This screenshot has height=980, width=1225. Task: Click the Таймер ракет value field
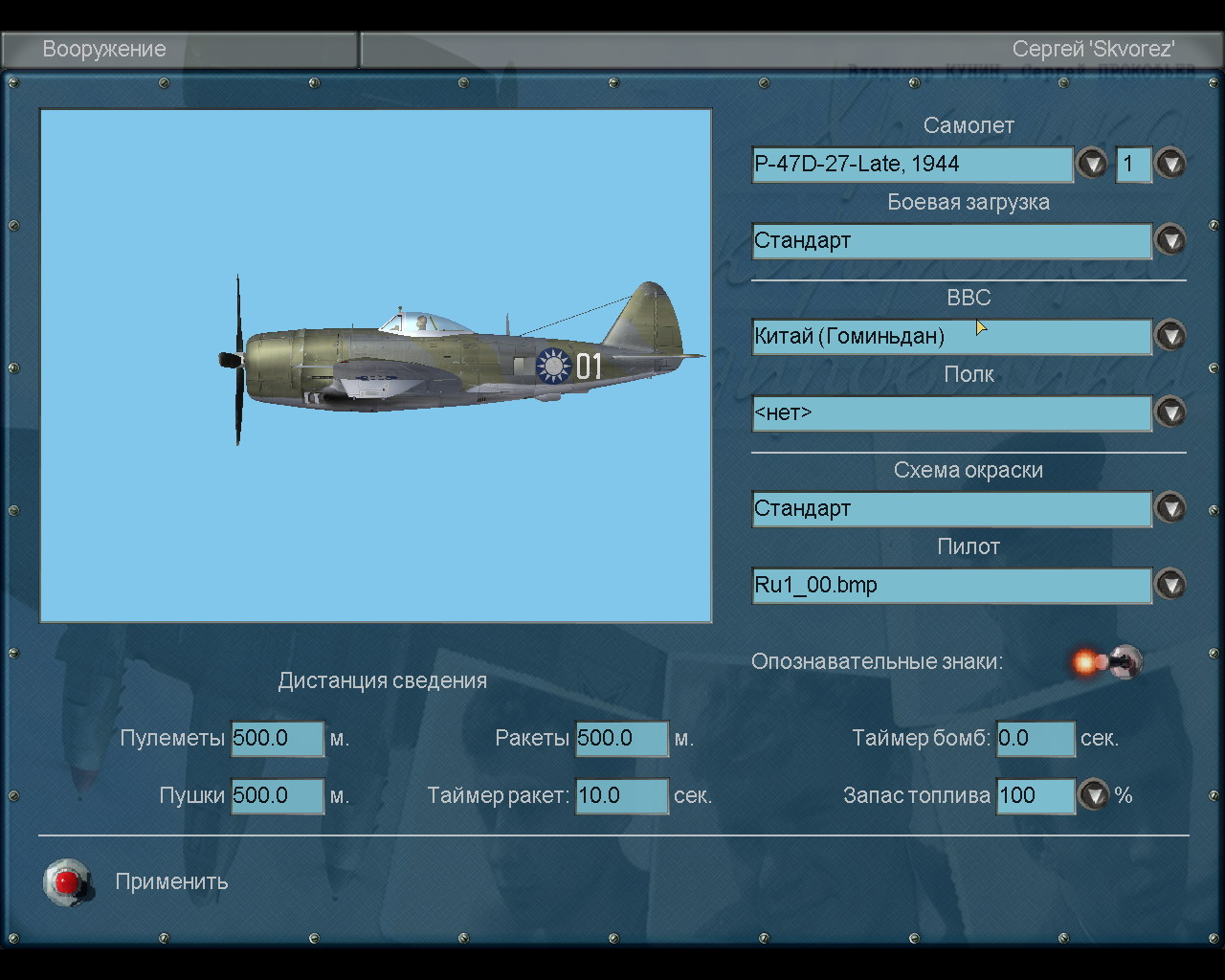[x=621, y=796]
